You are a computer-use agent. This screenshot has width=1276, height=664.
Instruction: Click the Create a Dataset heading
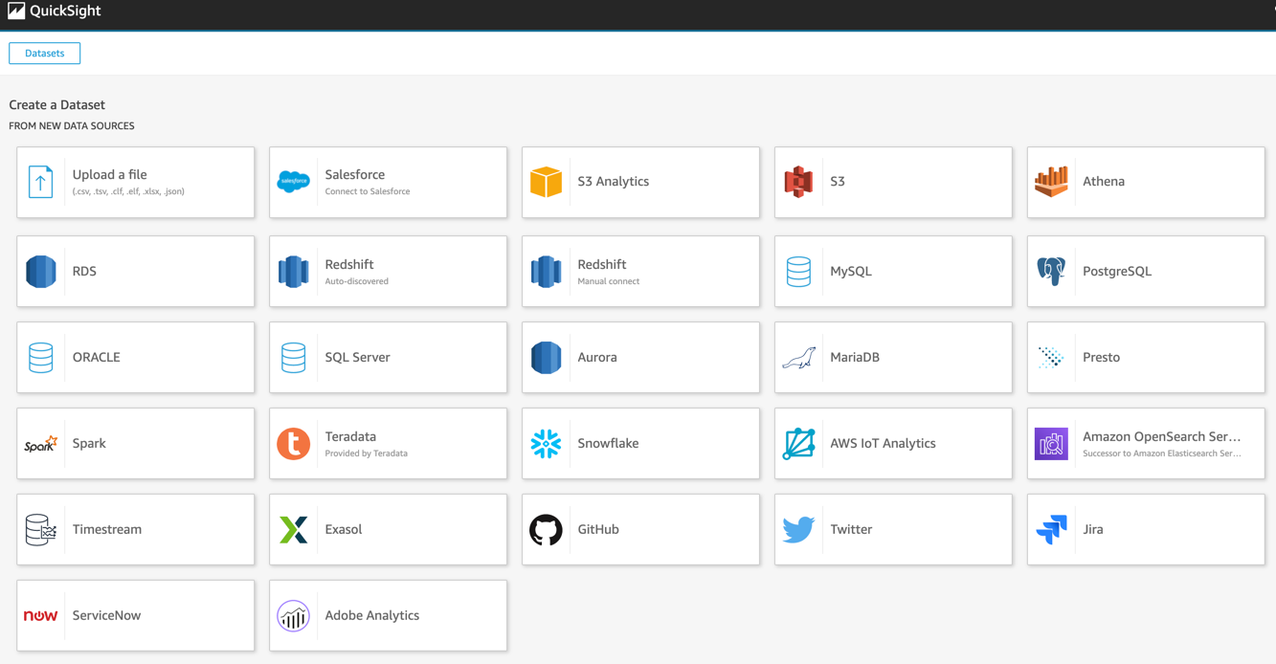coord(57,105)
